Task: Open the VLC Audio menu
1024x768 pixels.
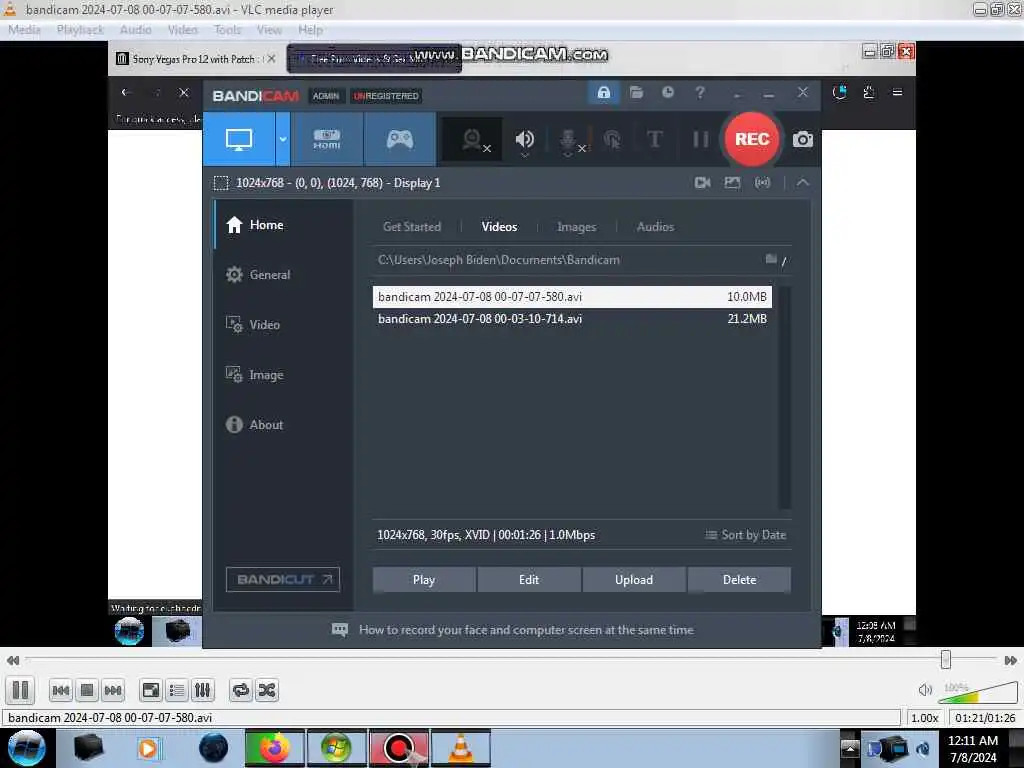Action: coord(135,30)
